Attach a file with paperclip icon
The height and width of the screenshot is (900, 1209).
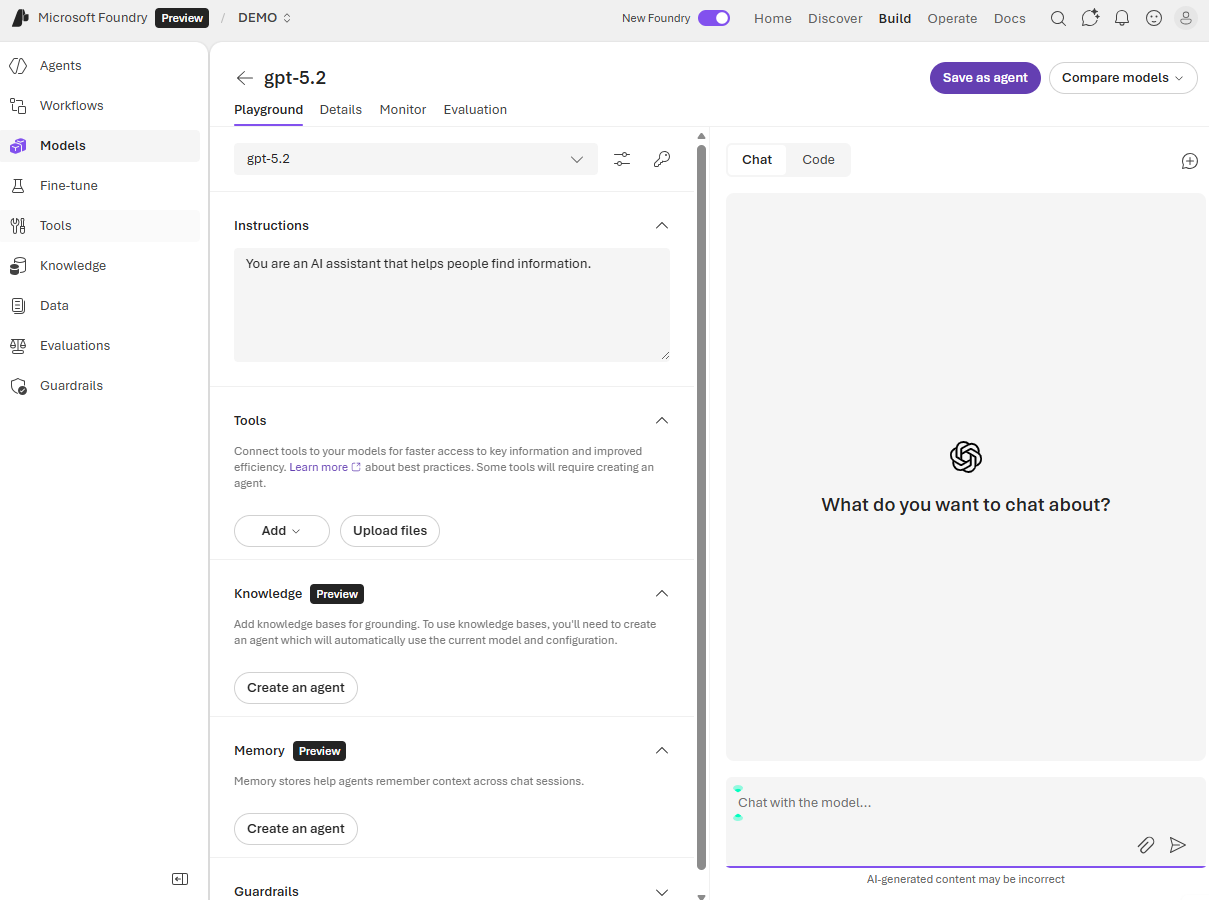(x=1146, y=845)
